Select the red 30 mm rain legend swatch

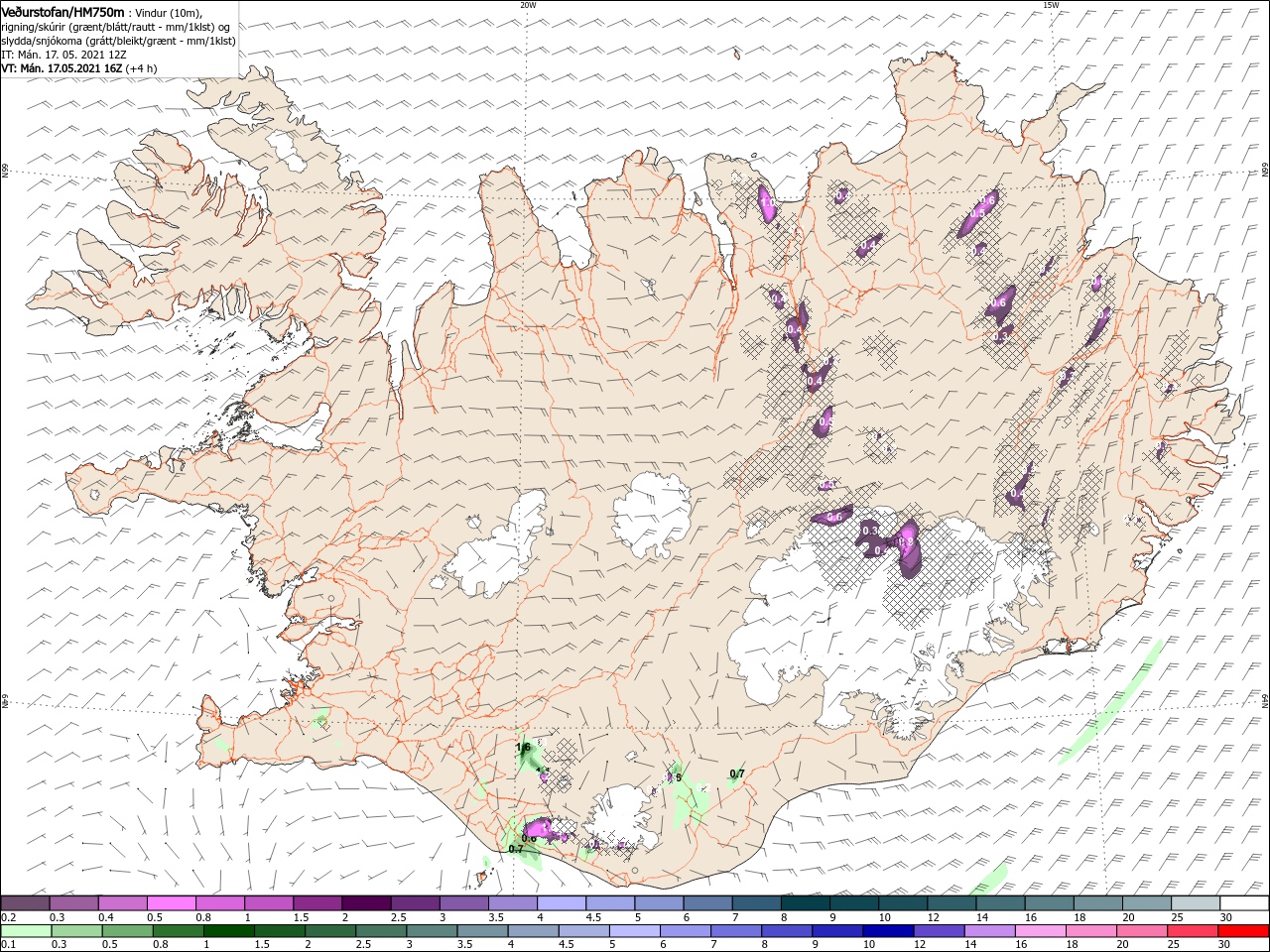(1245, 931)
